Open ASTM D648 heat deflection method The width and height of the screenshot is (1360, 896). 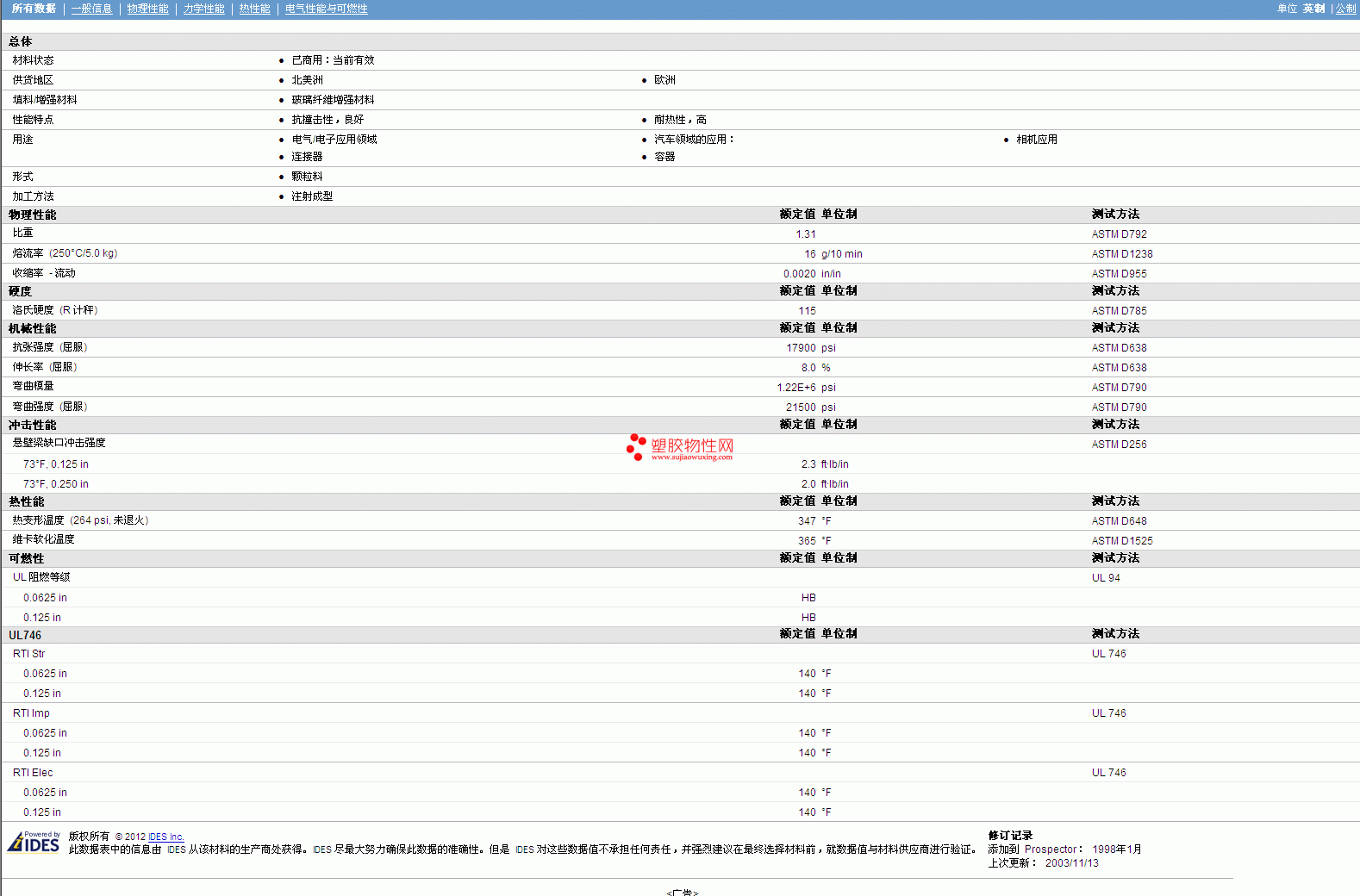[x=1119, y=521]
